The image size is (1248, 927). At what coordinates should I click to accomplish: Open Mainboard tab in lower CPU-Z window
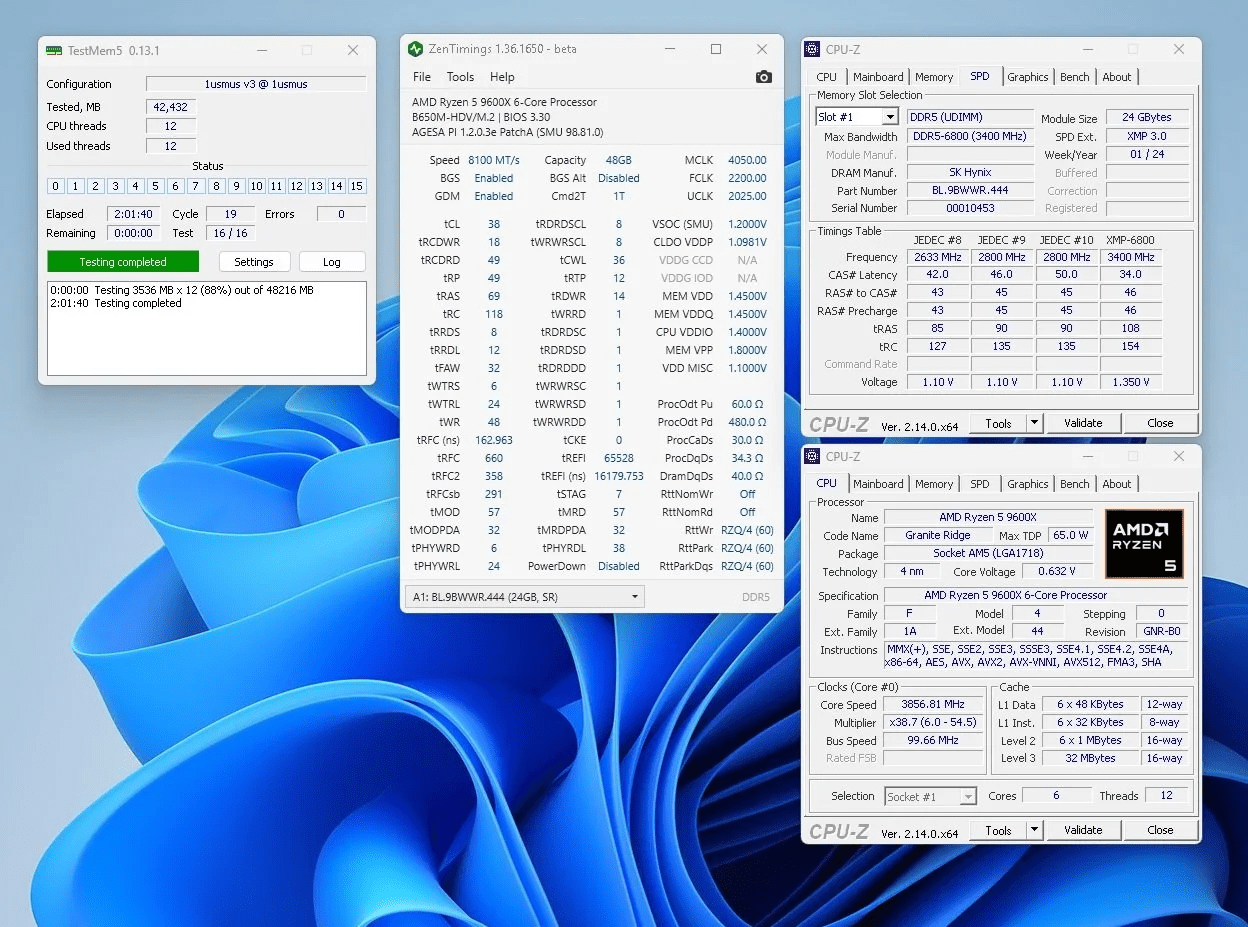(878, 484)
